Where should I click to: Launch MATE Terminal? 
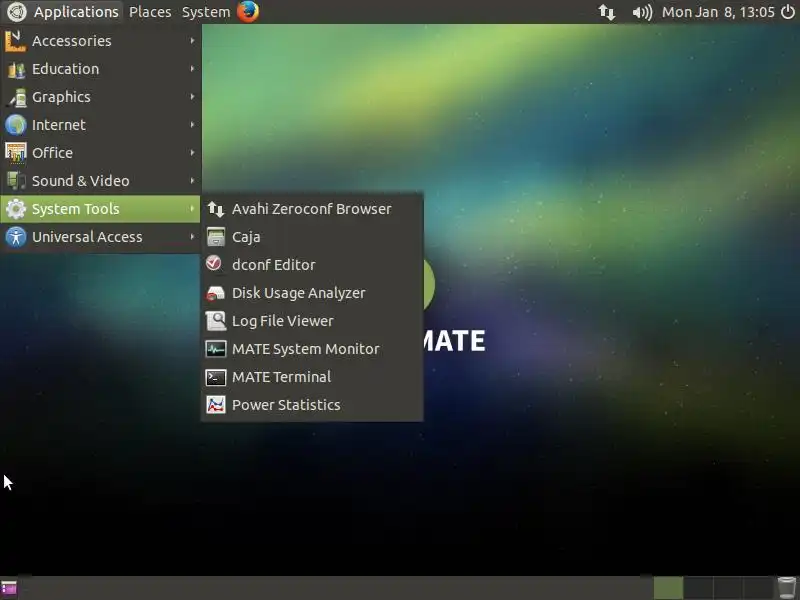click(281, 377)
